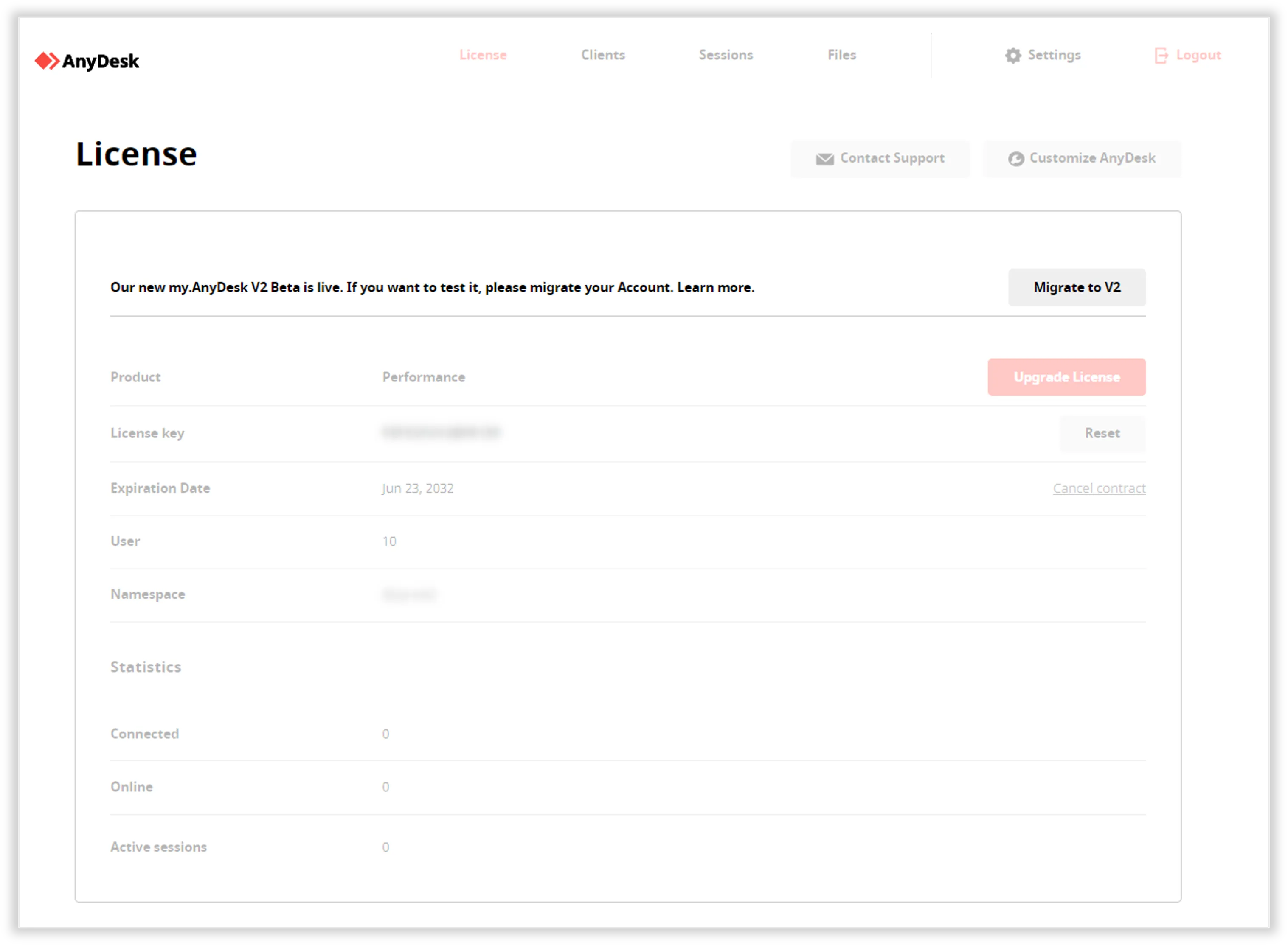Click the Cancel contract link
Viewport: 1288px width, 945px height.
coord(1099,488)
